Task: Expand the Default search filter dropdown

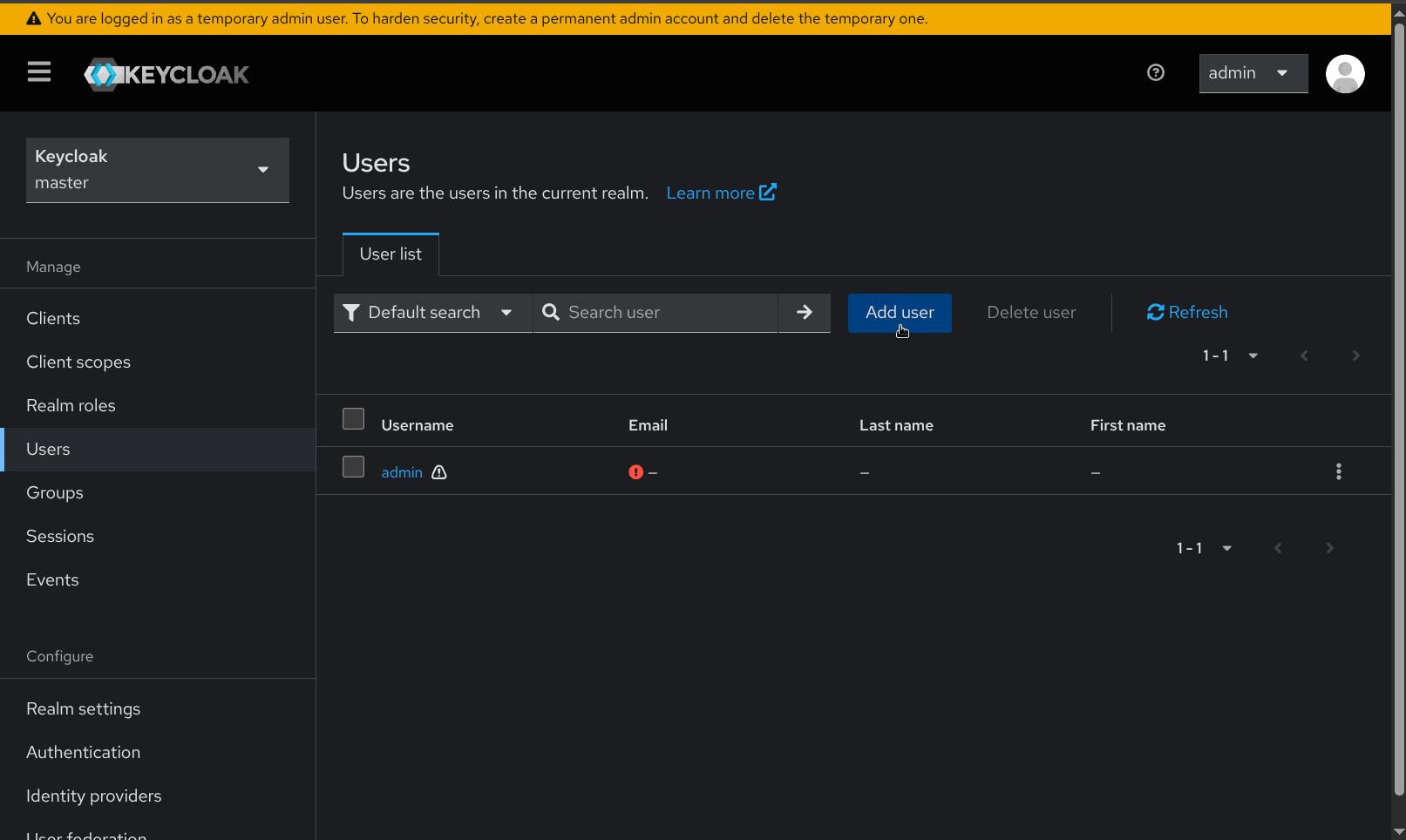Action: pos(433,312)
